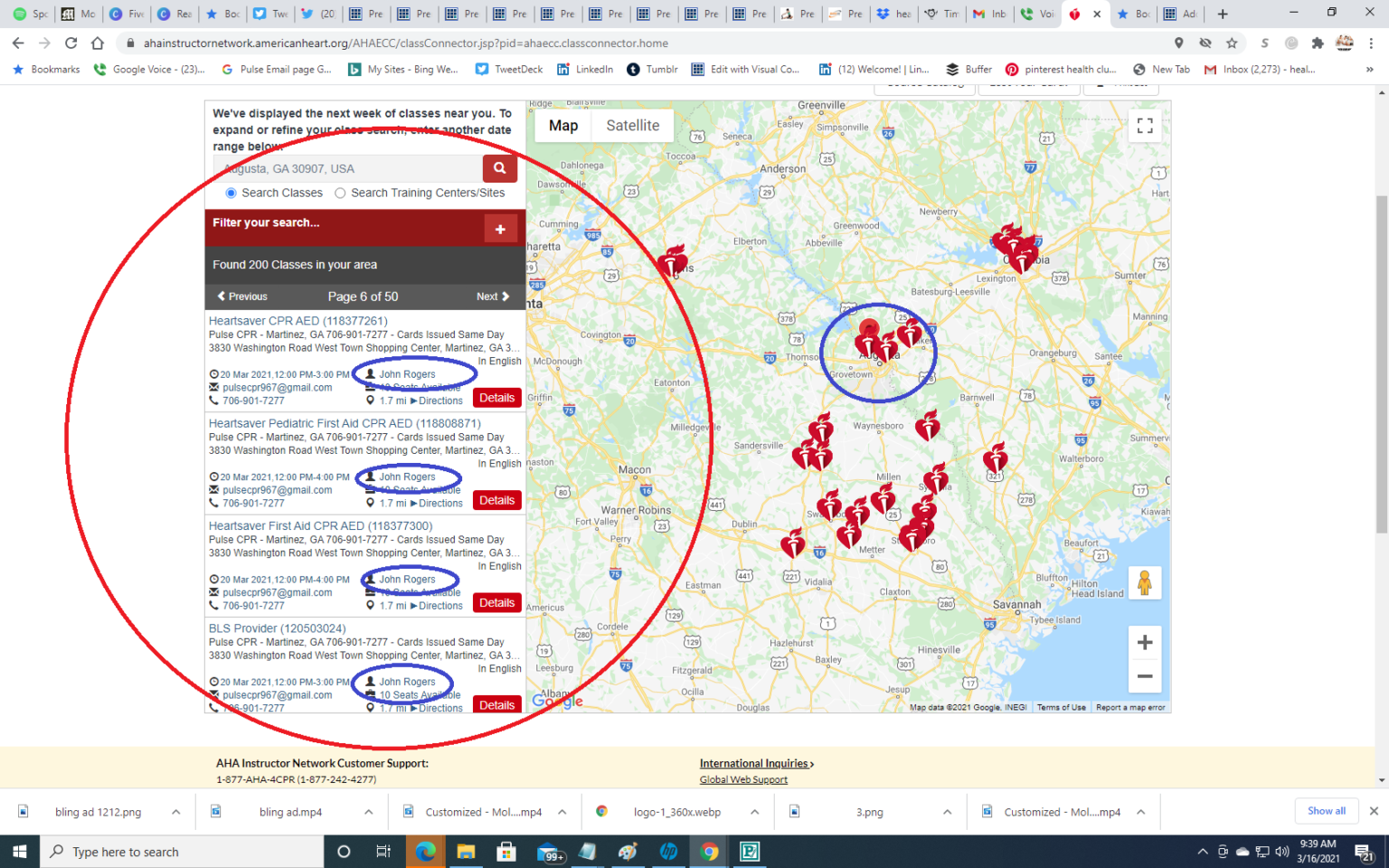Open the browser home page icon
This screenshot has width=1389, height=868.
98,42
